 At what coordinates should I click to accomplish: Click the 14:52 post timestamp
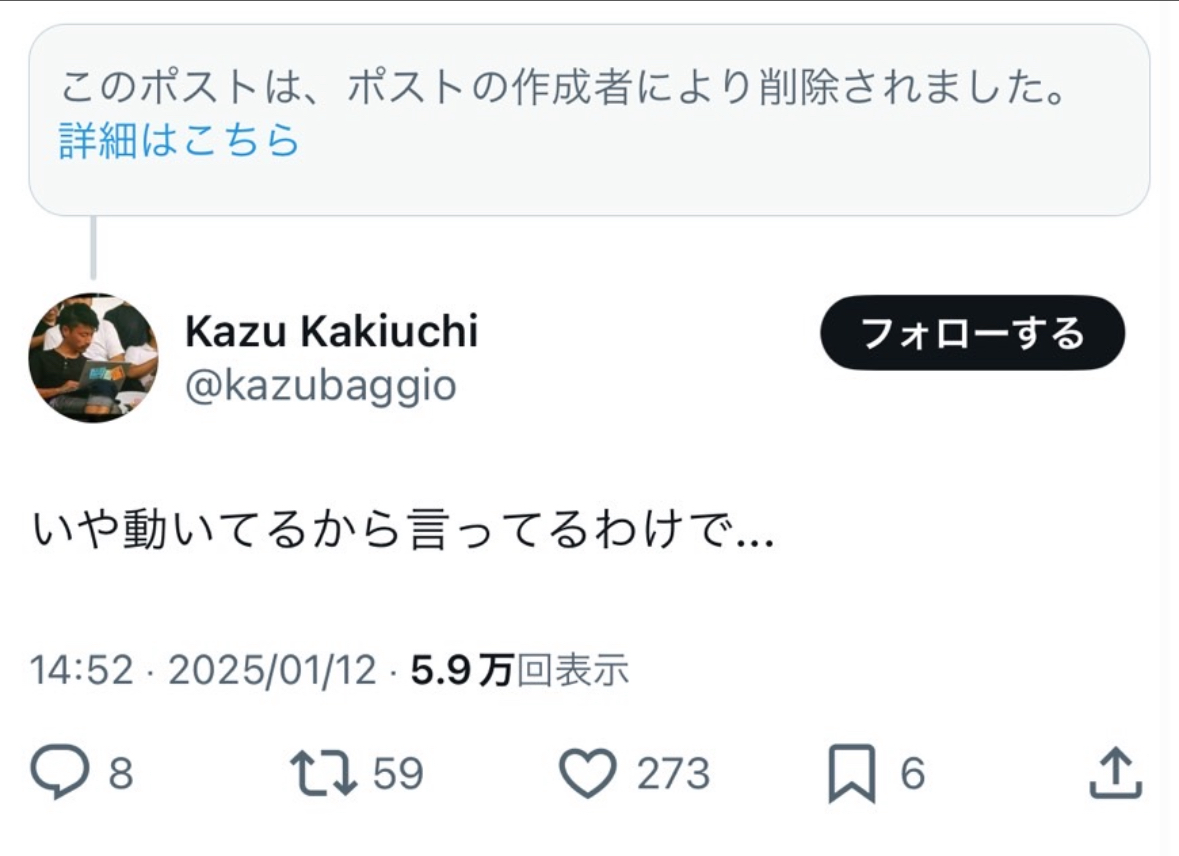81,670
